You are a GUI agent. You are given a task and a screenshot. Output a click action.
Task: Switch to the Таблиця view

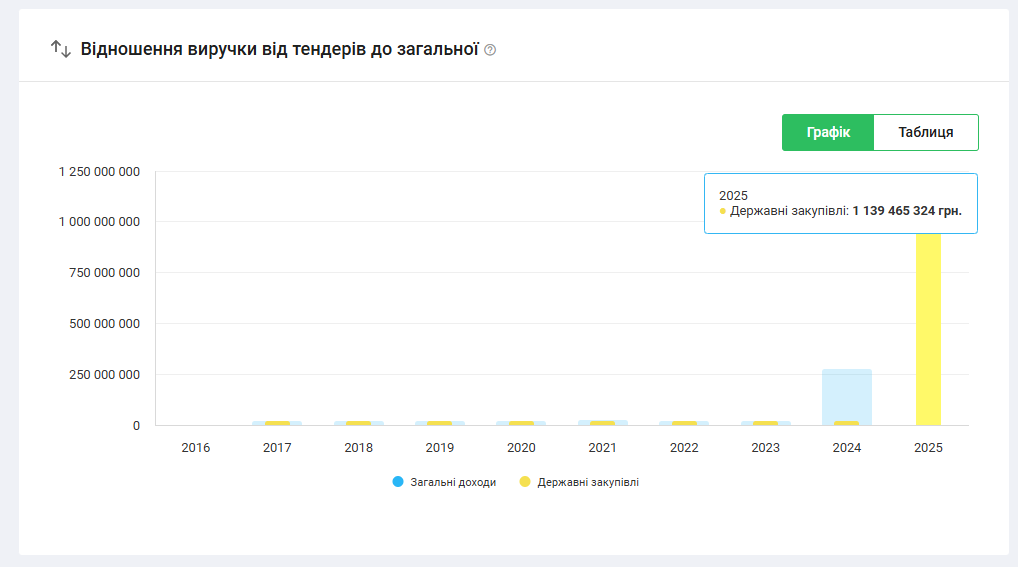click(925, 132)
